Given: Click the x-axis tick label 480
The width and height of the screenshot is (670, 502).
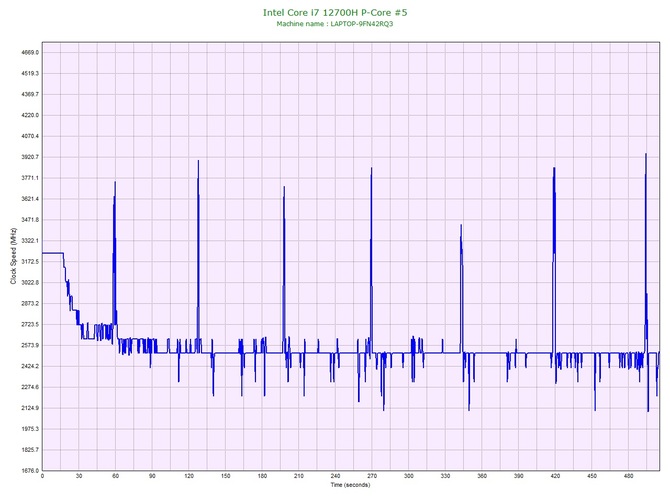Looking at the screenshot, I should 629,476.
